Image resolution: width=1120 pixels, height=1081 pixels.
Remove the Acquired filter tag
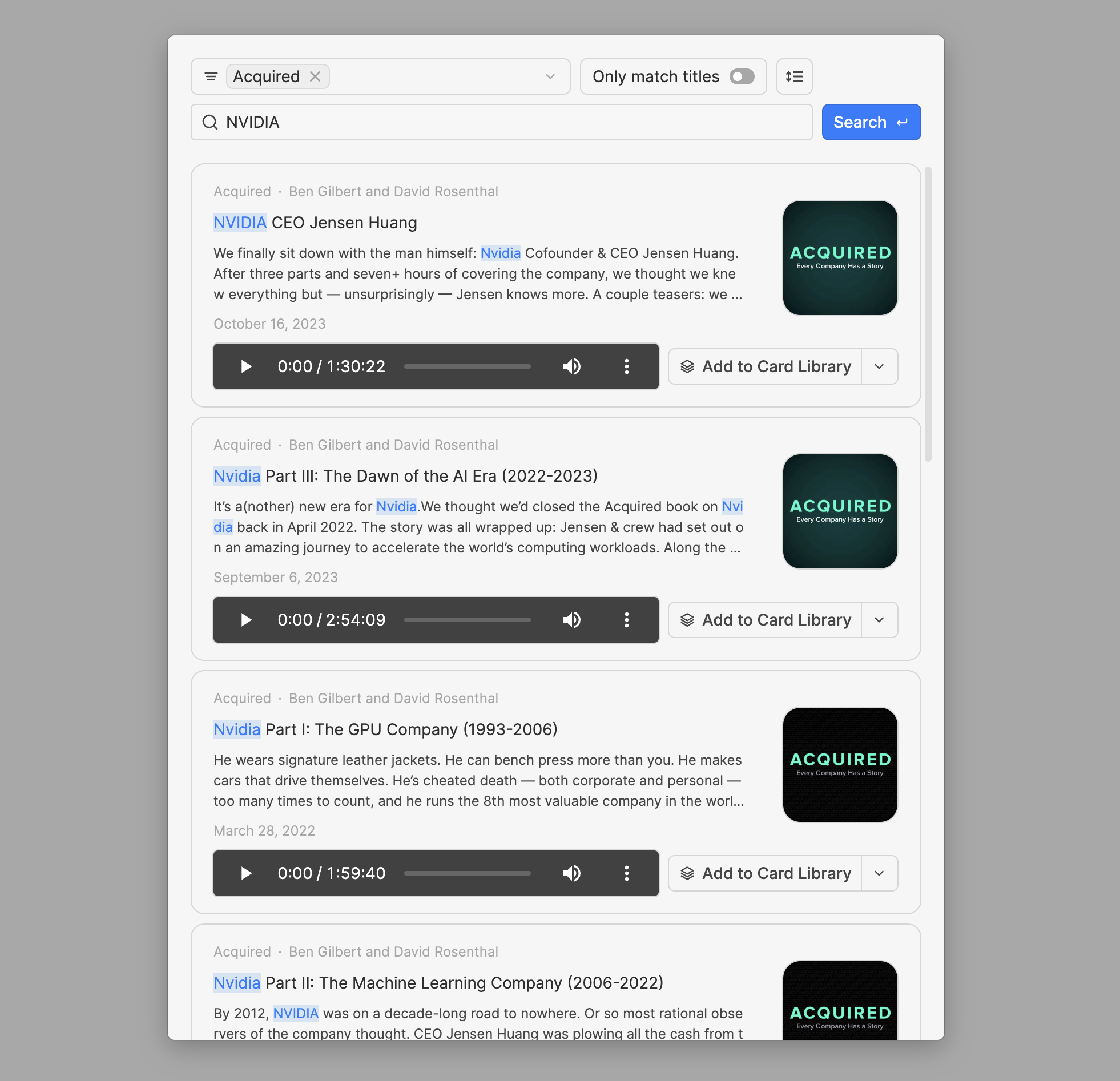click(315, 76)
